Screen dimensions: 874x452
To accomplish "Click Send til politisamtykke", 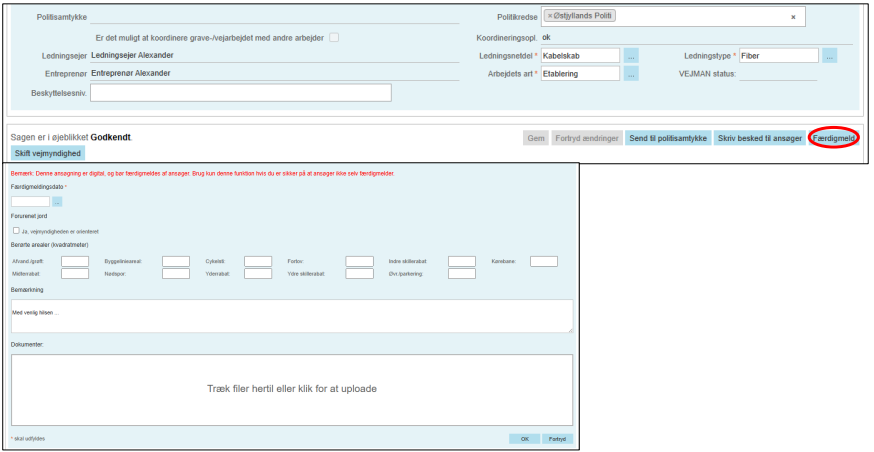I will [x=668, y=138].
